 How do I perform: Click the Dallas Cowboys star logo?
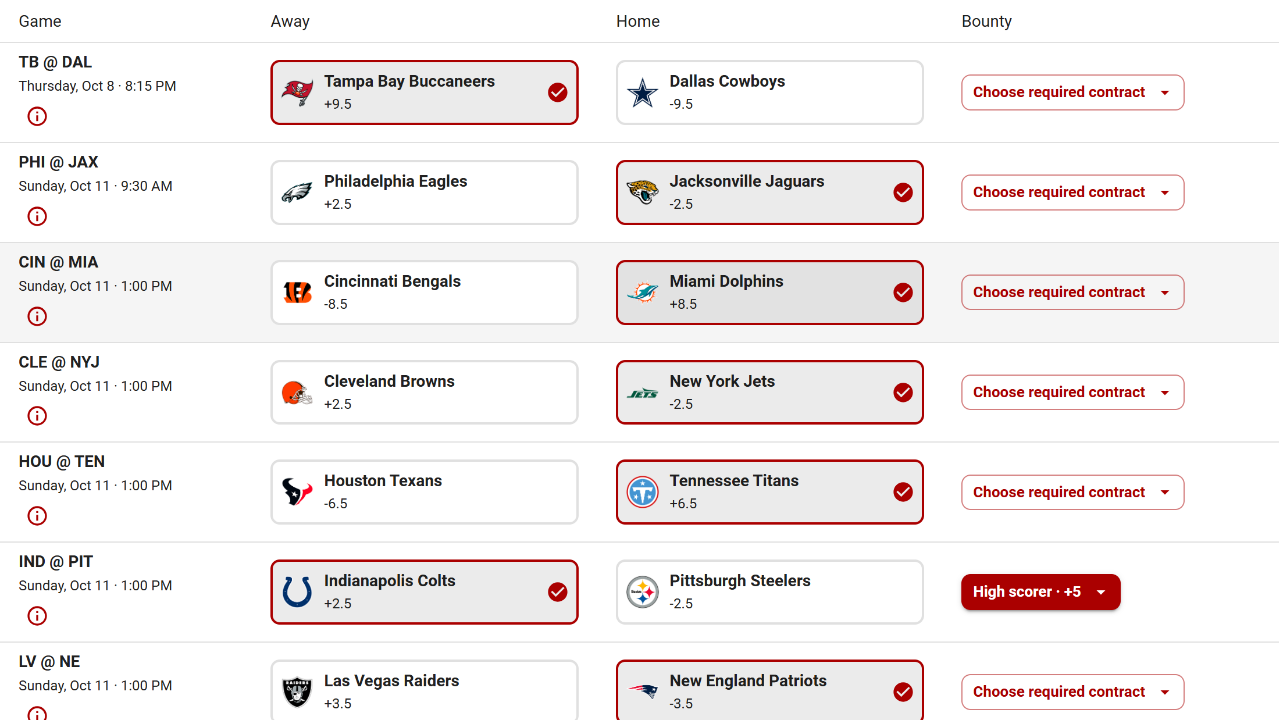[642, 93]
